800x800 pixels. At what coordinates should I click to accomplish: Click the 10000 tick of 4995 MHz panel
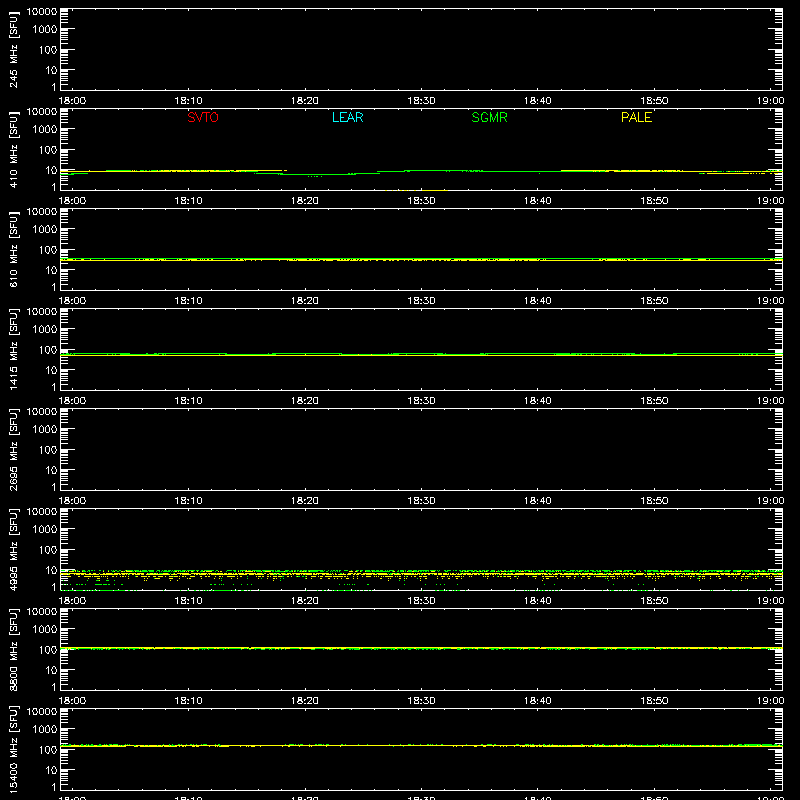(42, 512)
